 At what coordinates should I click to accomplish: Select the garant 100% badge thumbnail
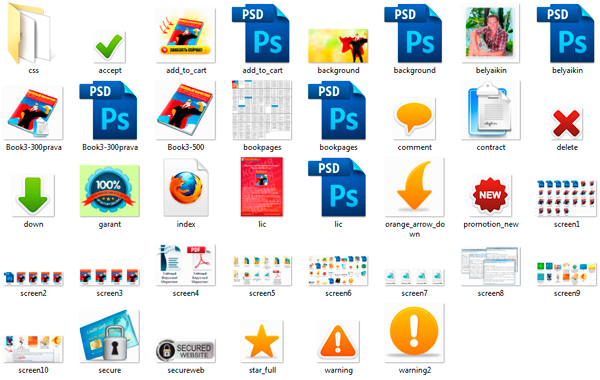click(109, 191)
